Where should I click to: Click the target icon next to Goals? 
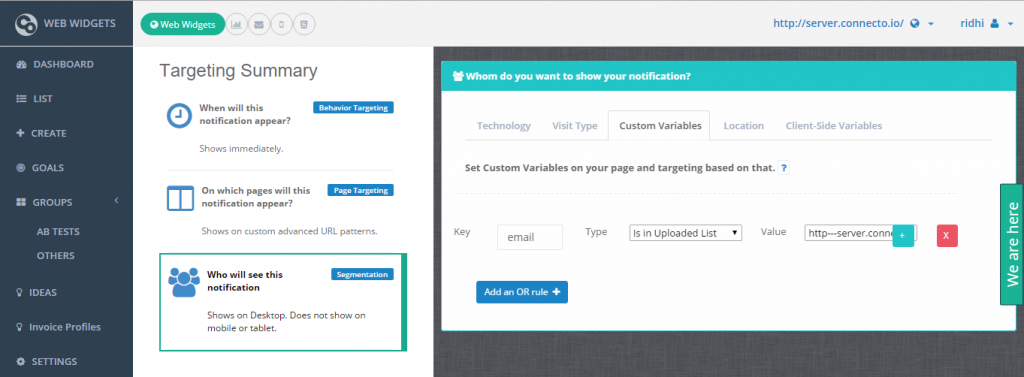pos(20,168)
